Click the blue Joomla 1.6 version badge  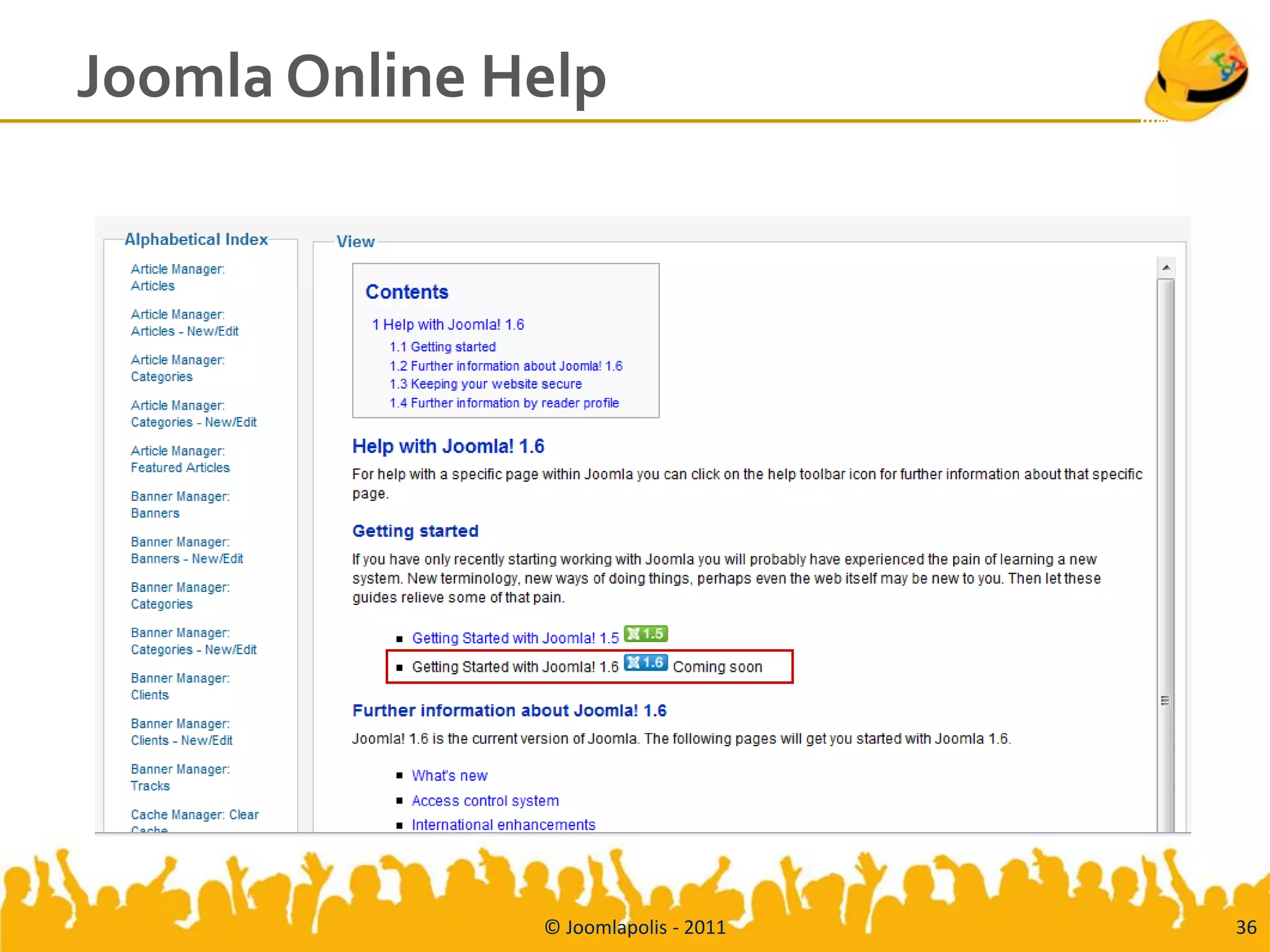(646, 663)
